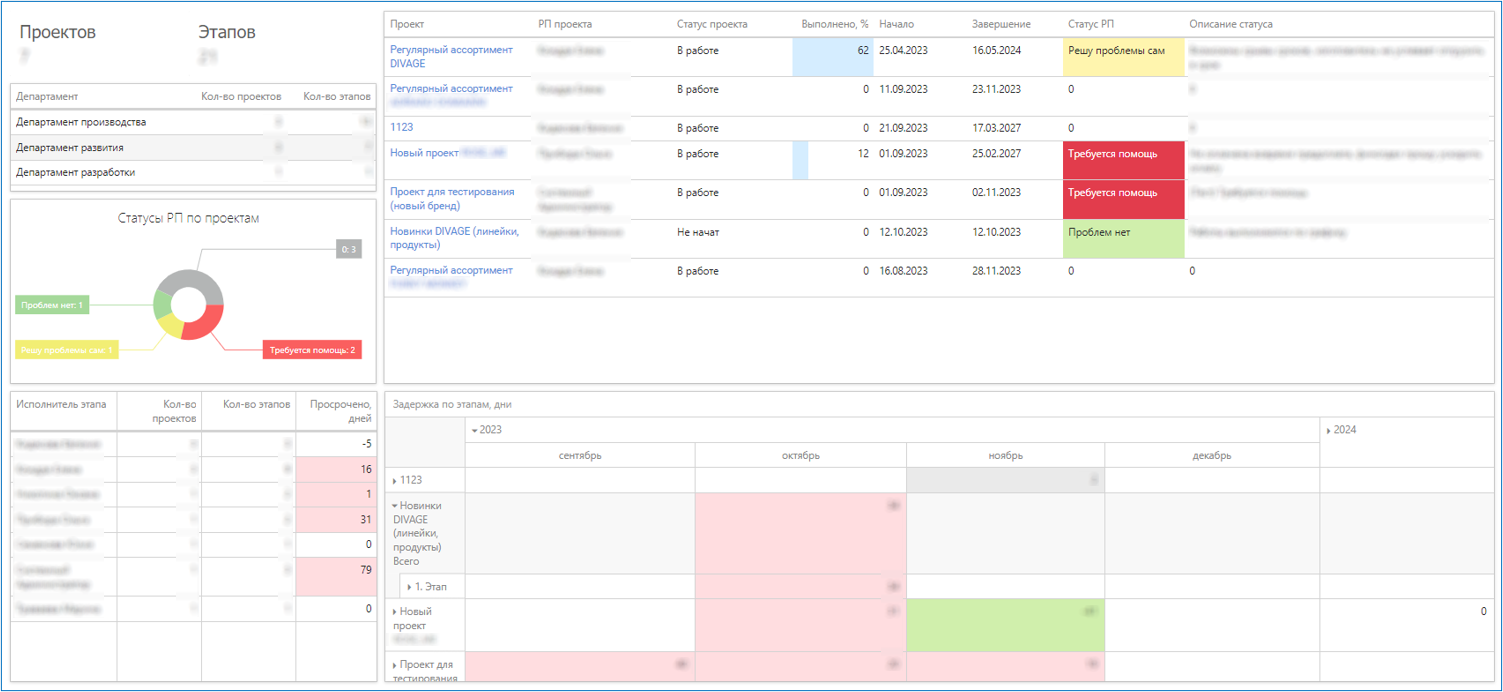Expand the 1. Этап row
This screenshot has width=1503, height=692.
(x=409, y=587)
